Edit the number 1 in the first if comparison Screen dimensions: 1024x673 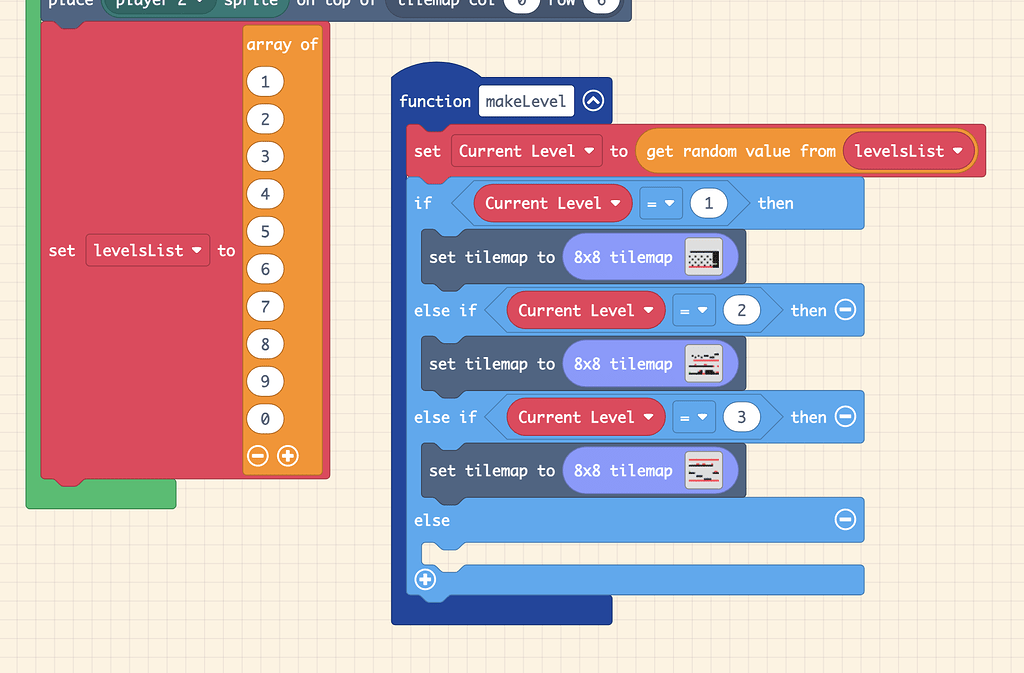coord(708,203)
